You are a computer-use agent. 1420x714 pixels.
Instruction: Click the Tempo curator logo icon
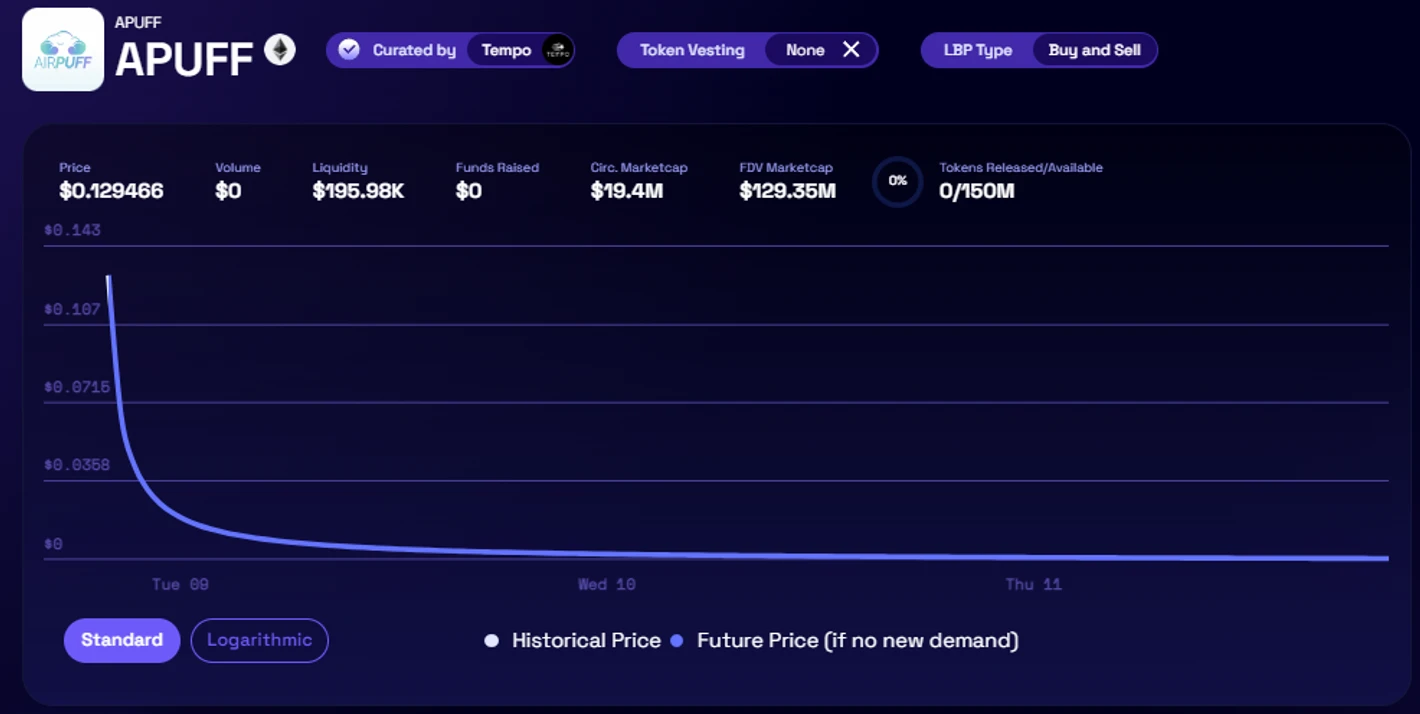pyautogui.click(x=557, y=50)
